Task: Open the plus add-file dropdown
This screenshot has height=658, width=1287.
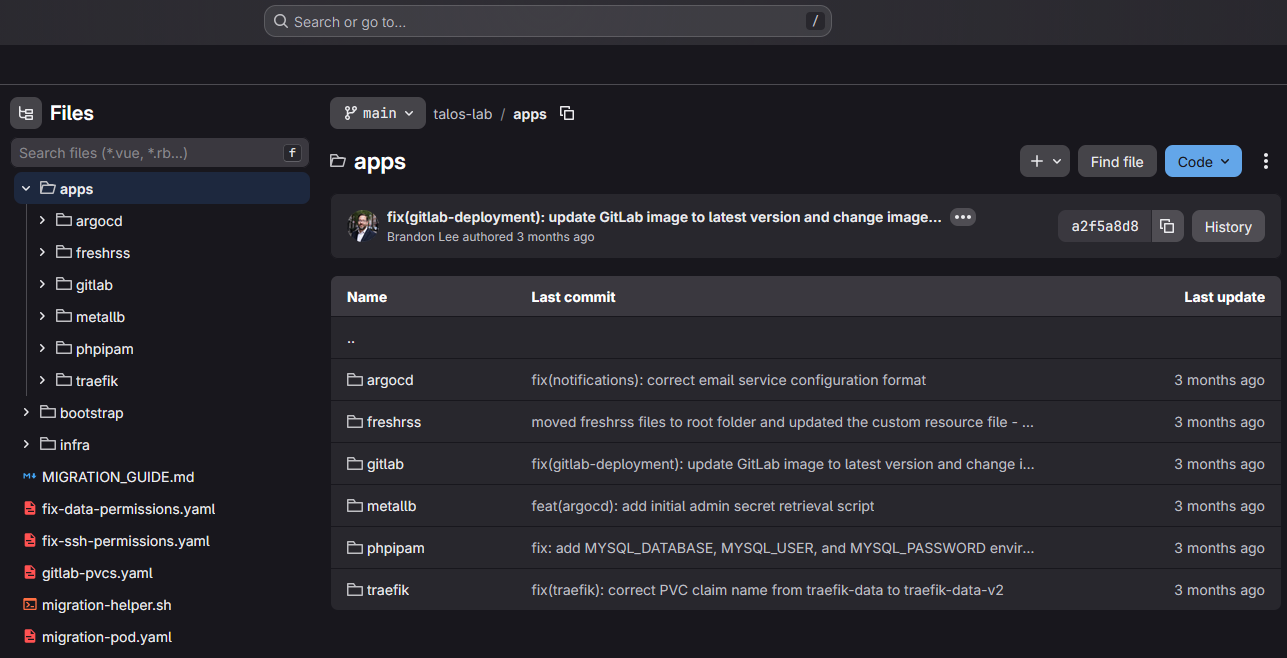Action: point(1045,161)
